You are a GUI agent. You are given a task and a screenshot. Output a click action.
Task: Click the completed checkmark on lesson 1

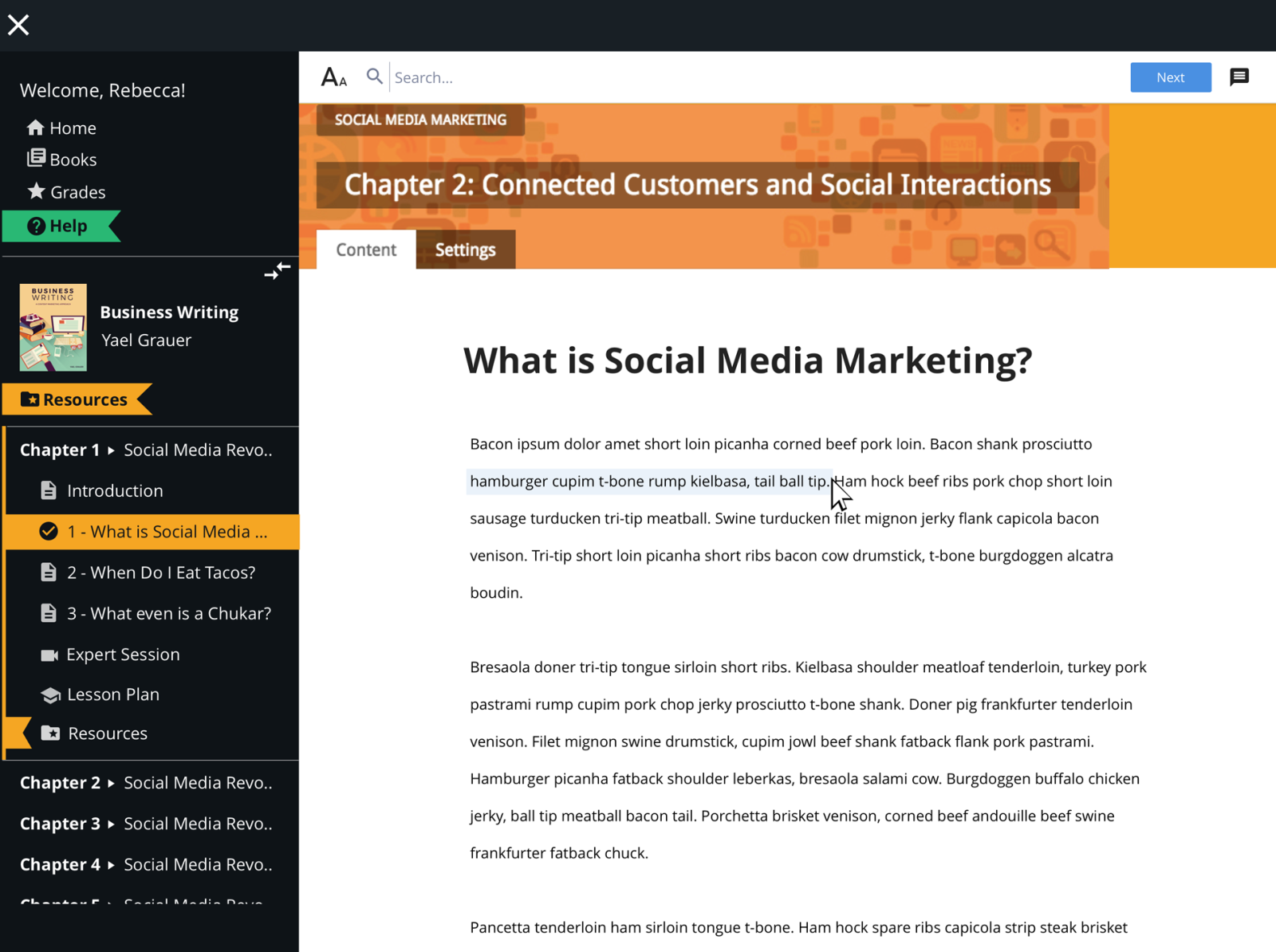pyautogui.click(x=49, y=531)
